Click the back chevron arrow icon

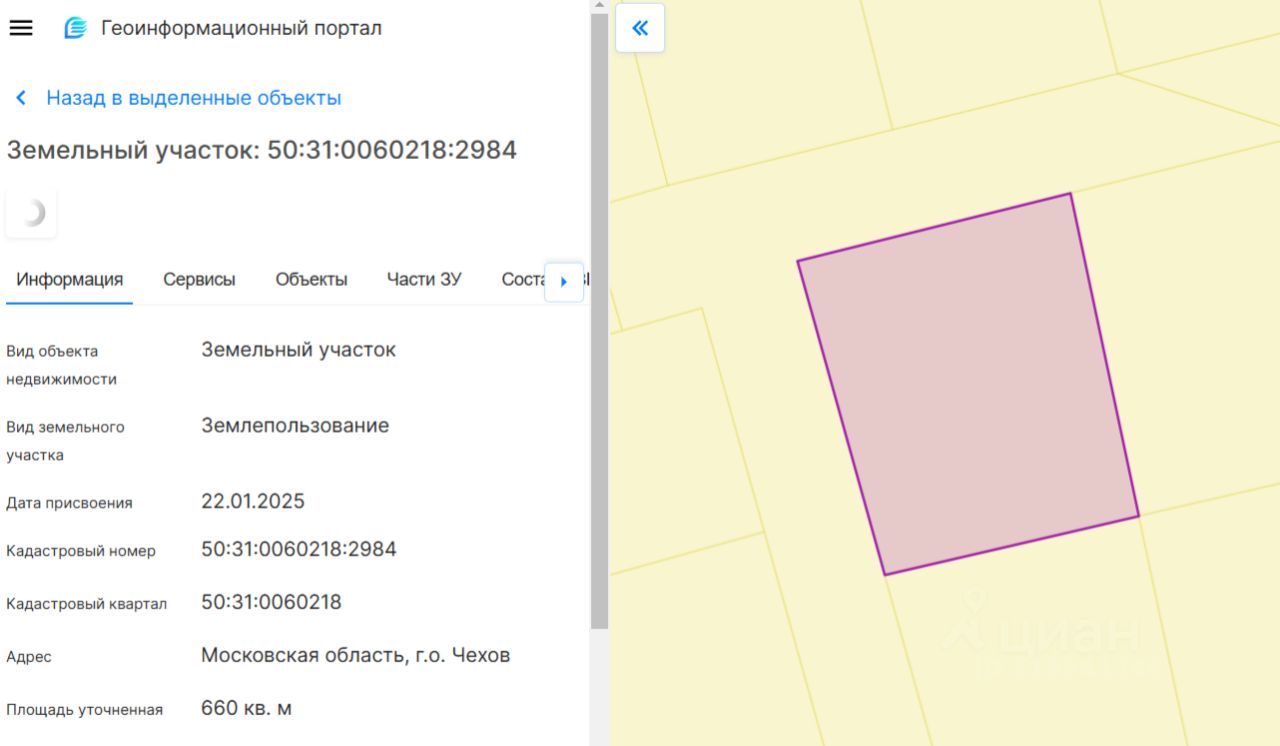(x=21, y=98)
